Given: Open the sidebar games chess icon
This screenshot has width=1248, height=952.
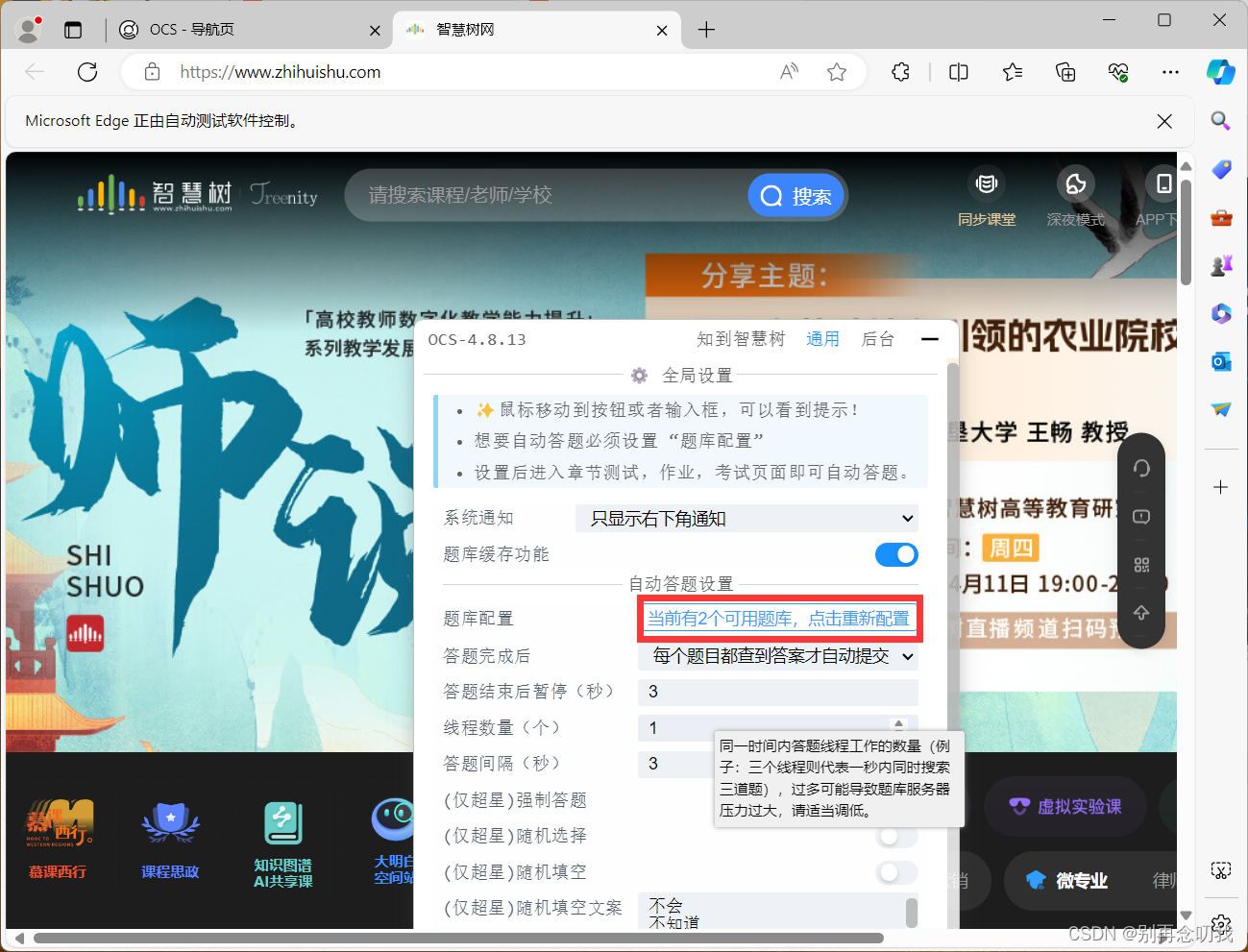Looking at the screenshot, I should pyautogui.click(x=1221, y=266).
